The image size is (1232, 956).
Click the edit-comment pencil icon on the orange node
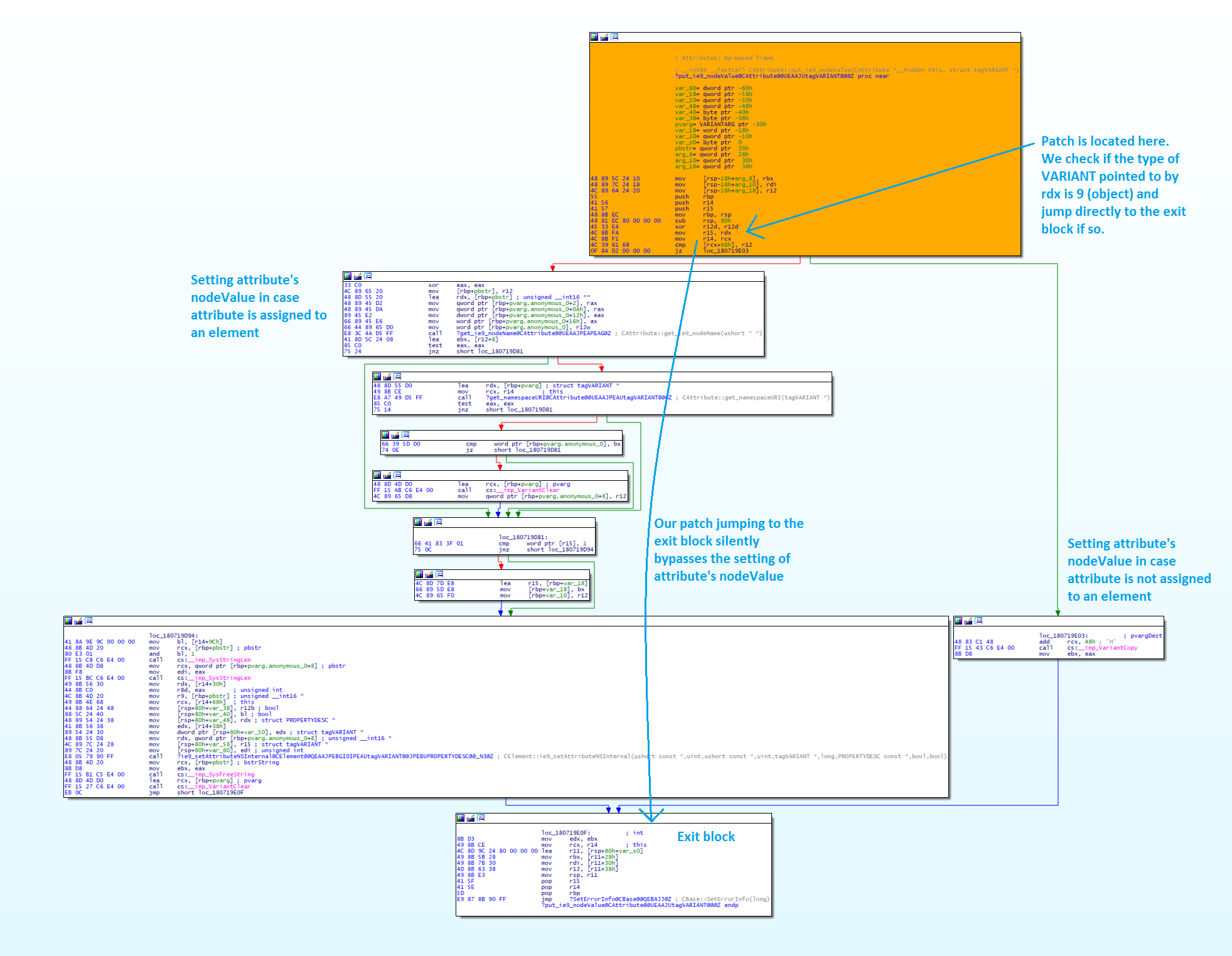coord(604,38)
